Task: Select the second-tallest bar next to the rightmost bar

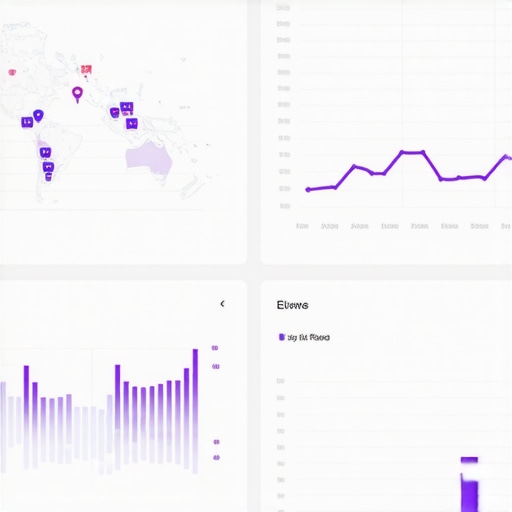Action: tap(187, 418)
